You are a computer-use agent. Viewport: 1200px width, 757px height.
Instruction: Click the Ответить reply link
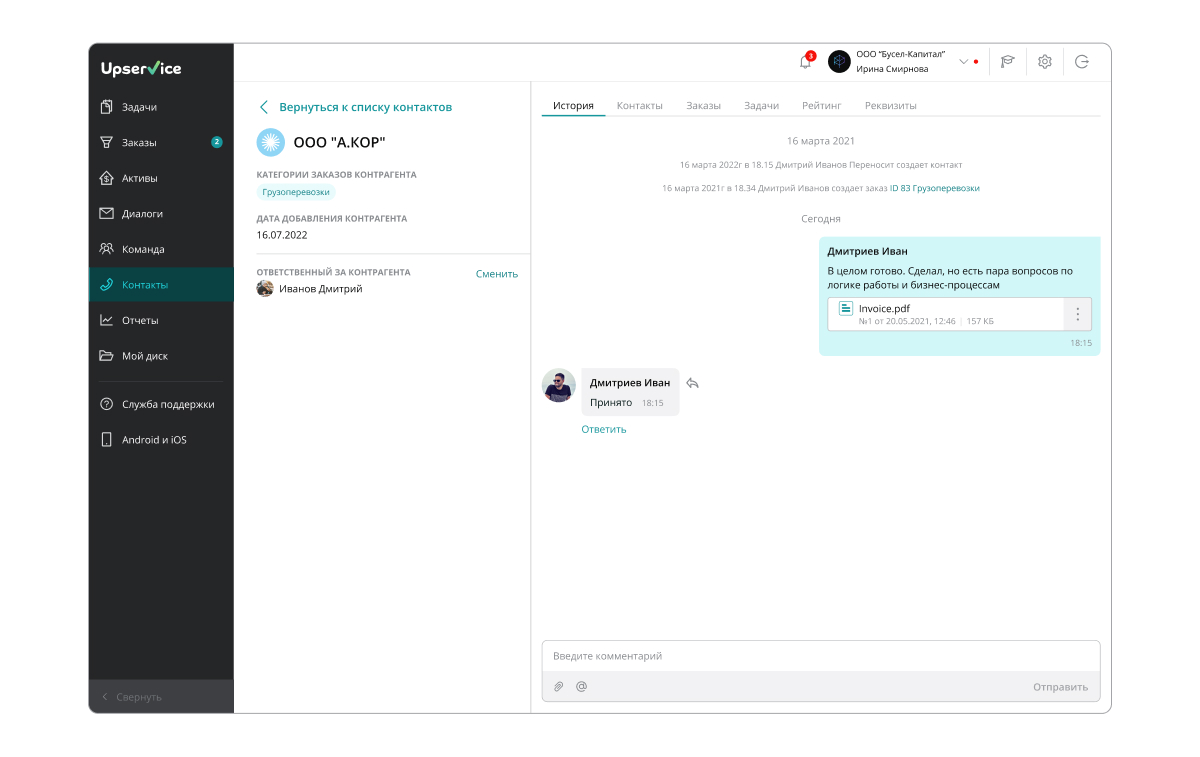click(604, 429)
